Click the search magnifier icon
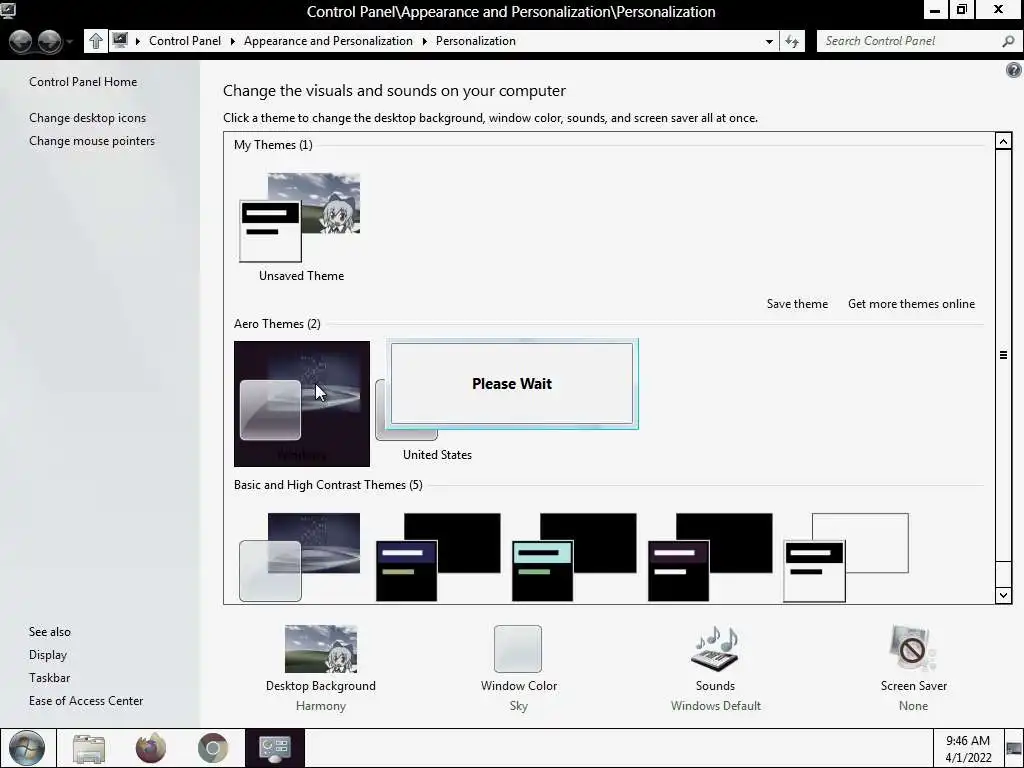1024x768 pixels. point(1008,41)
